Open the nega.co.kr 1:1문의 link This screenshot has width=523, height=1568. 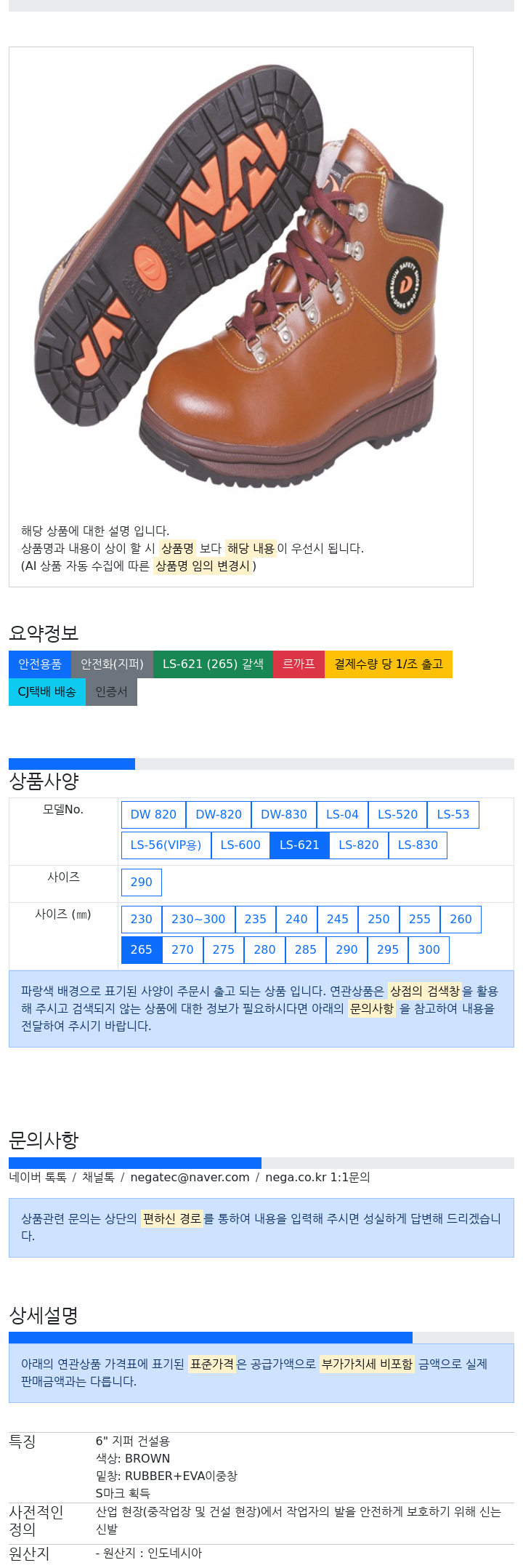[x=317, y=1177]
